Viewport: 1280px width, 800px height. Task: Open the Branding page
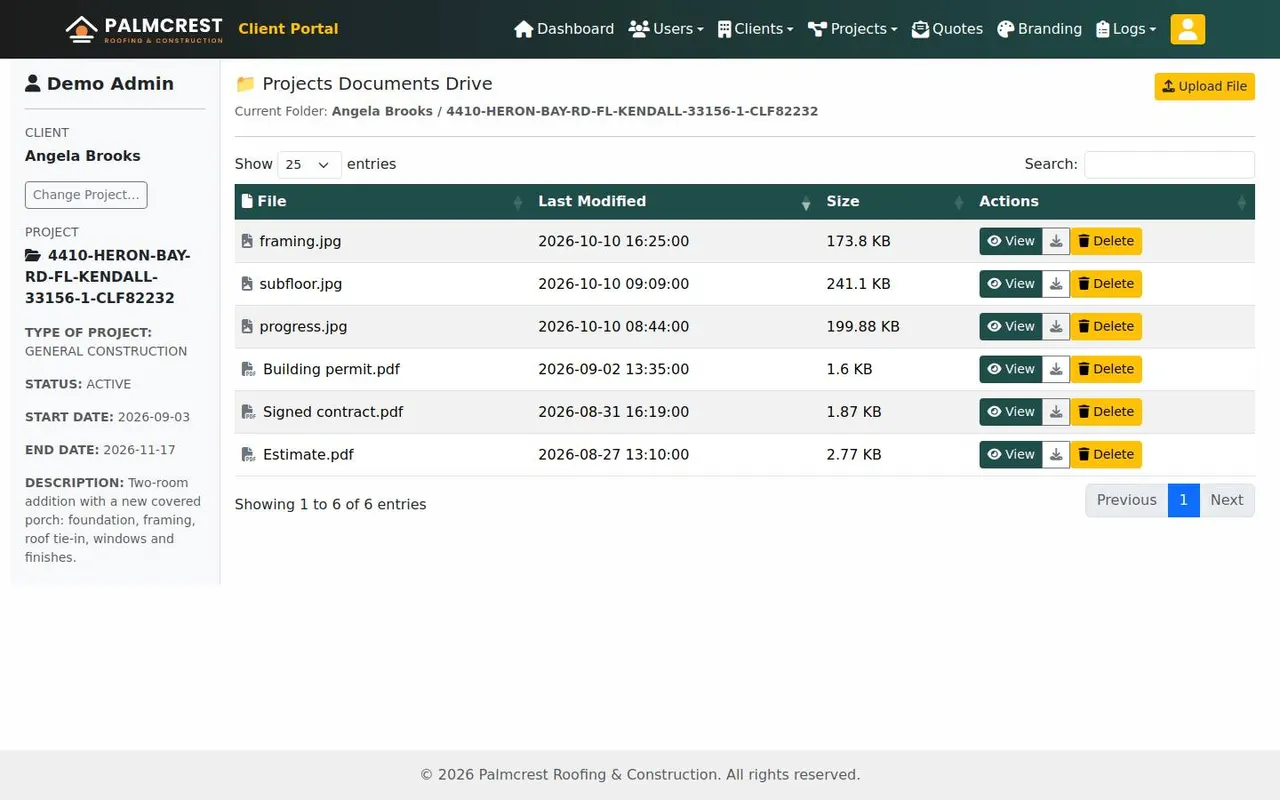pos(1040,29)
